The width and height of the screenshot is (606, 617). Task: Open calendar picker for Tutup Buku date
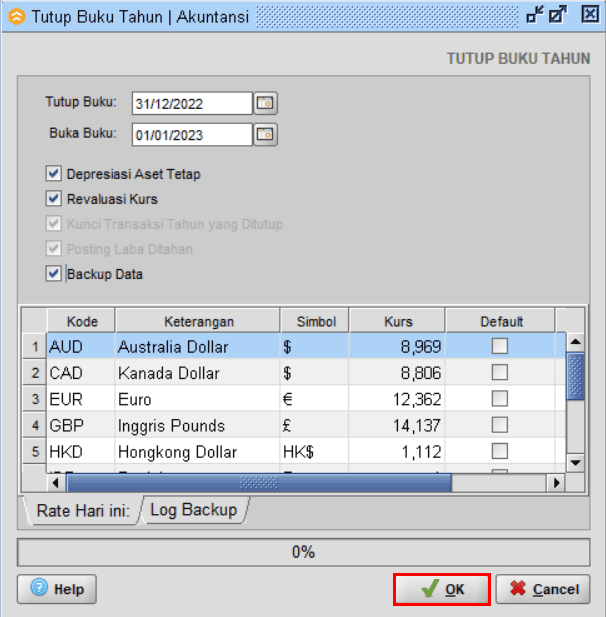point(265,103)
